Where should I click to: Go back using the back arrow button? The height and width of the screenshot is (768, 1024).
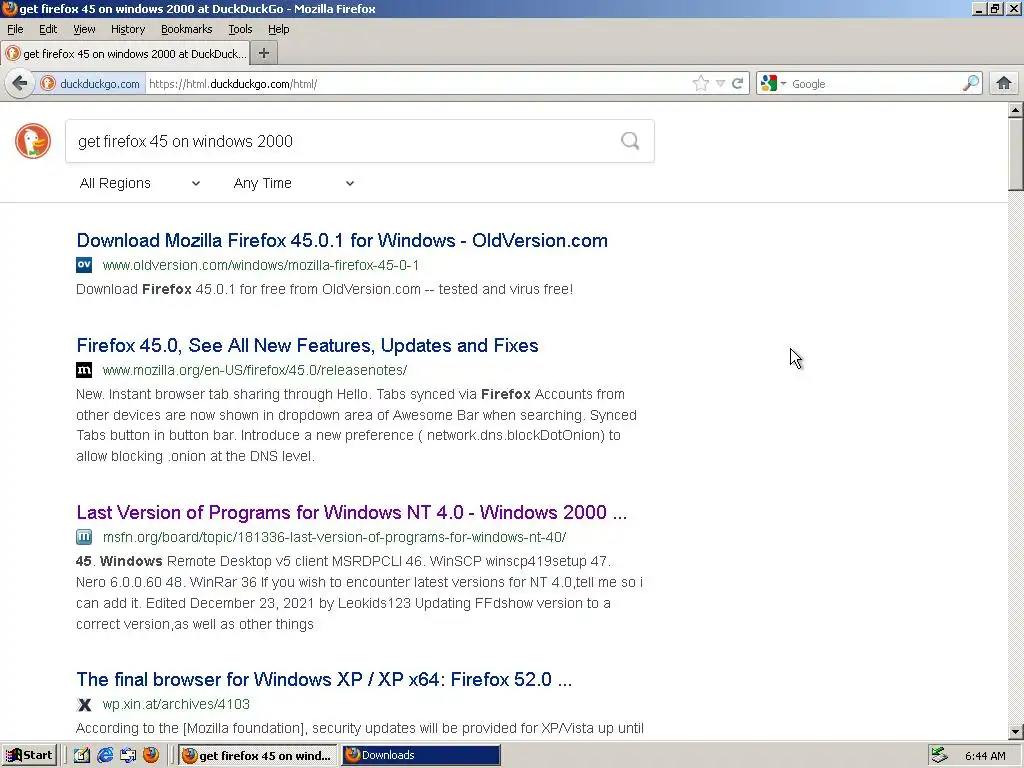click(x=20, y=84)
